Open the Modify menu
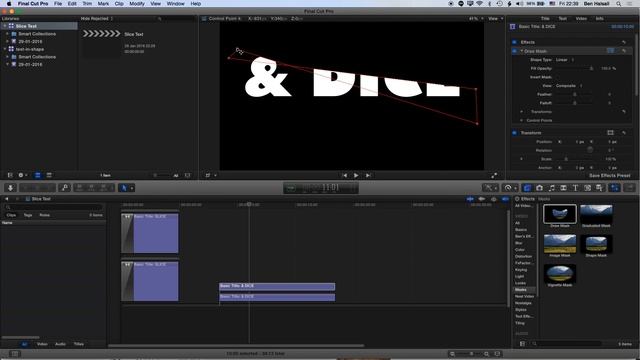Image resolution: width=640 pixels, height=360 pixels. click(137, 3)
